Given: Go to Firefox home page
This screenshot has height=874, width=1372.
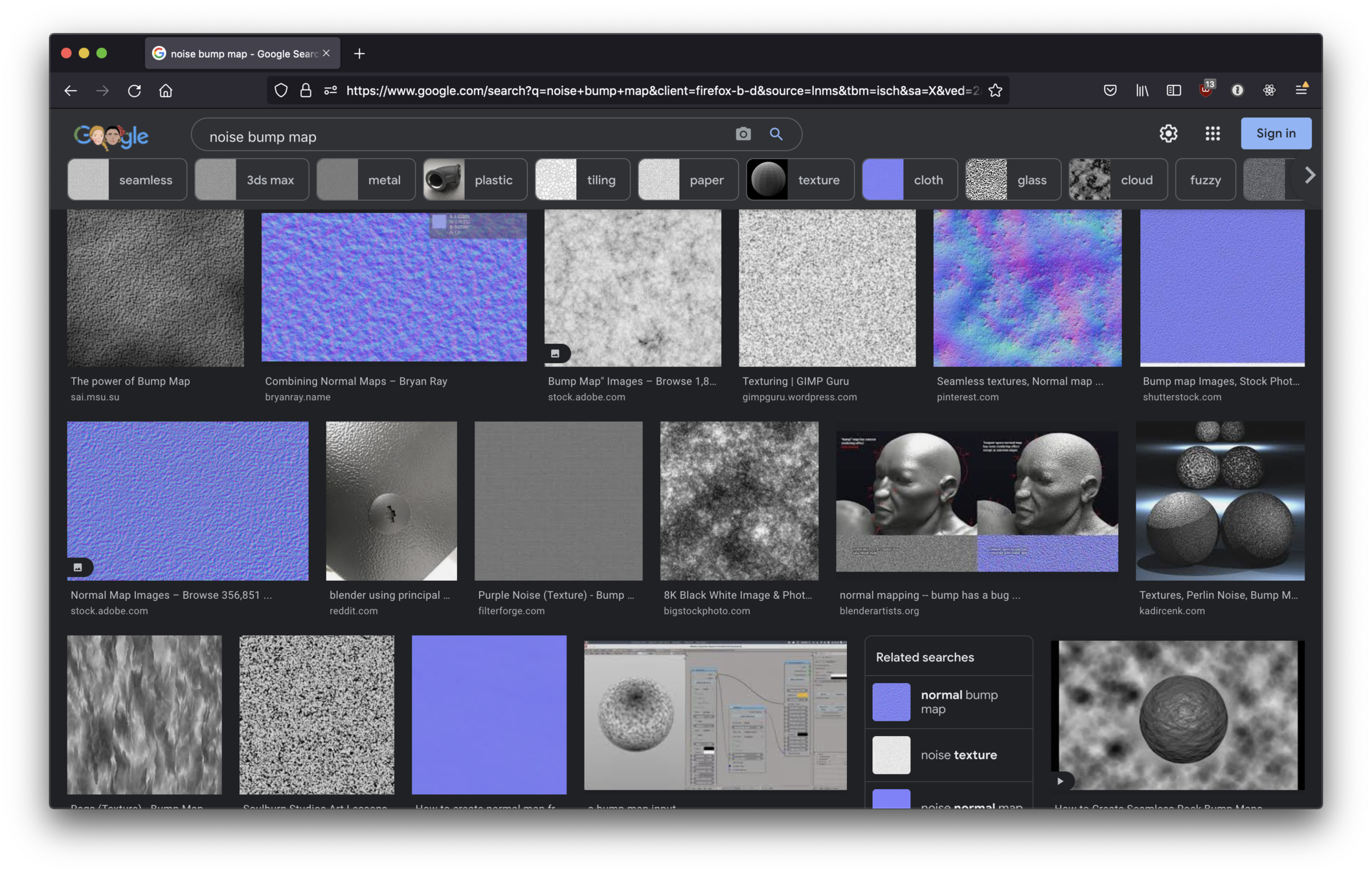Looking at the screenshot, I should coord(166,91).
